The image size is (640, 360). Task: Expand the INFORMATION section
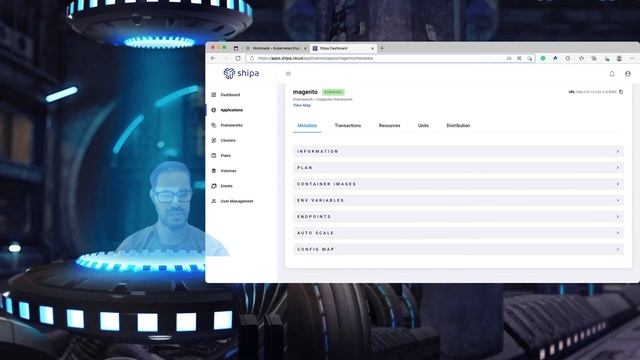(458, 151)
